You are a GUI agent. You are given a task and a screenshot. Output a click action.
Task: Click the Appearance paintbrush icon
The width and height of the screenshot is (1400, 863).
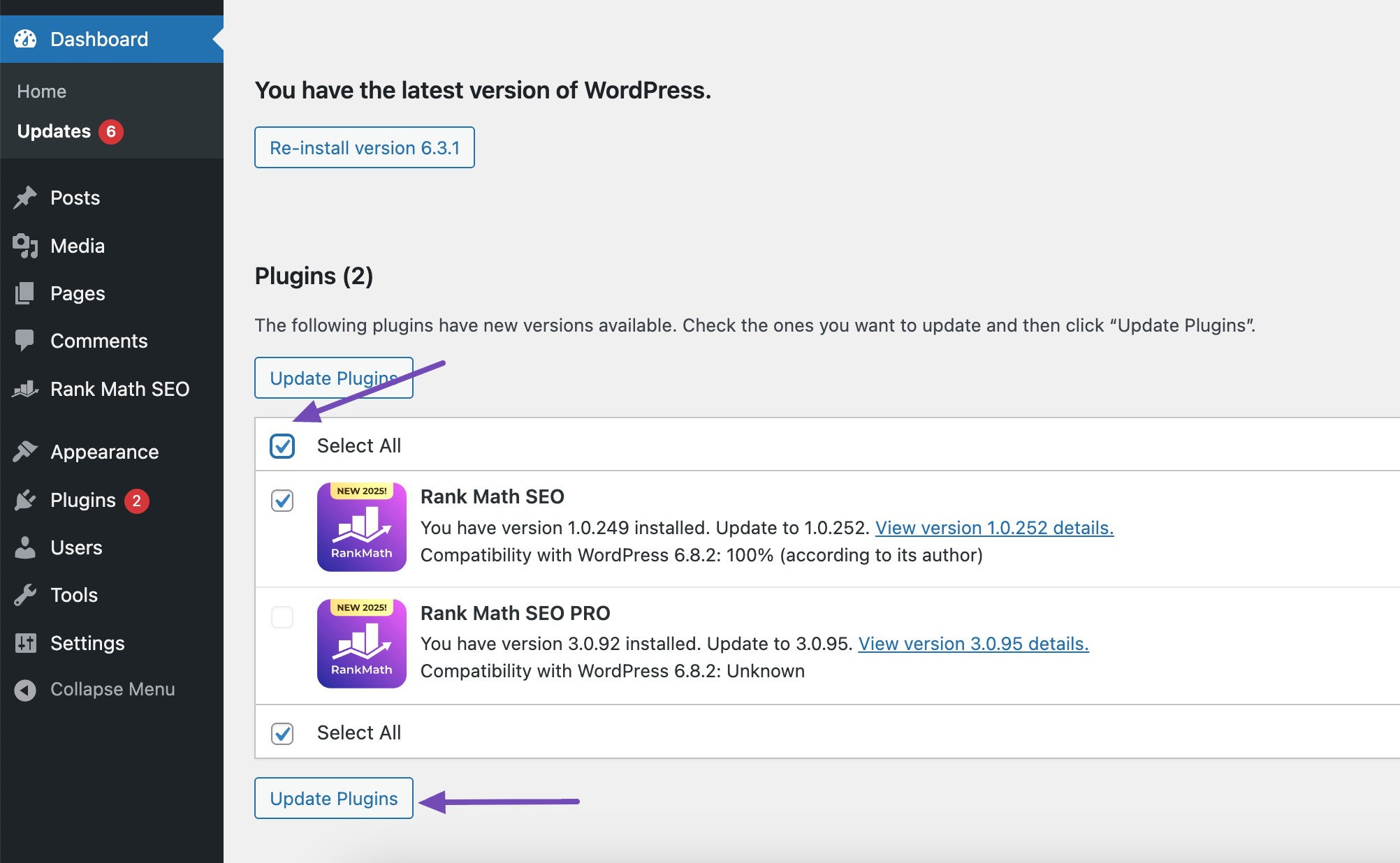pos(25,452)
